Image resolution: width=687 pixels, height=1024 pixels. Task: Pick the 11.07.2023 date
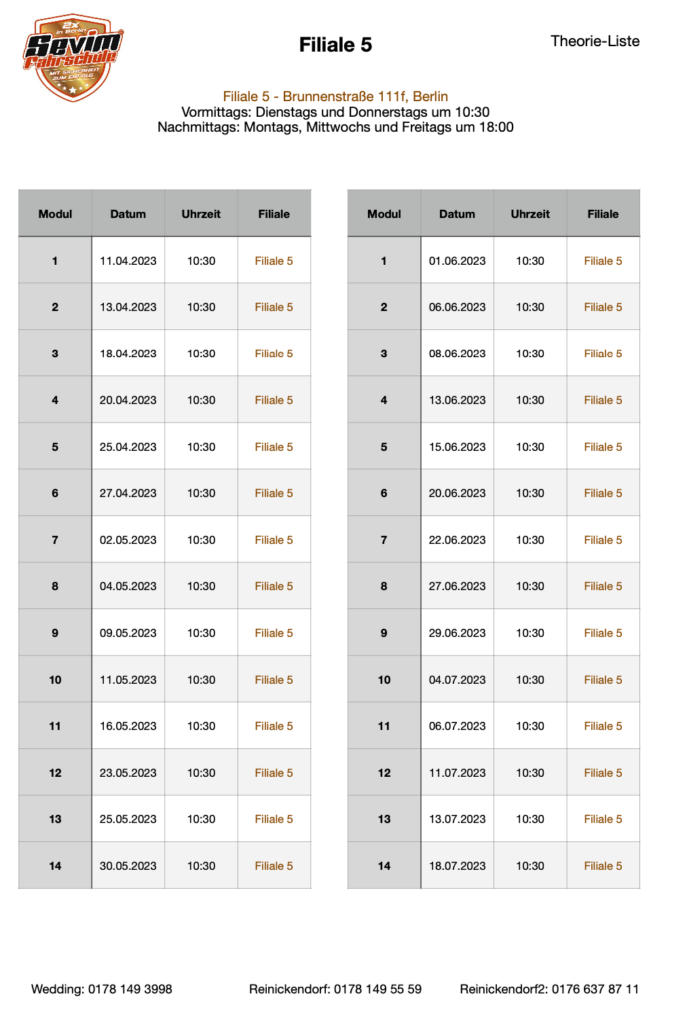coord(457,773)
